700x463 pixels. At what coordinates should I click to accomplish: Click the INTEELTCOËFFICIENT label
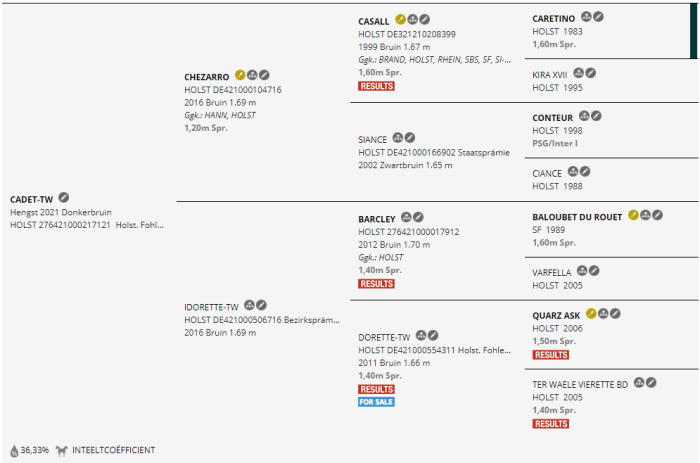tap(113, 450)
